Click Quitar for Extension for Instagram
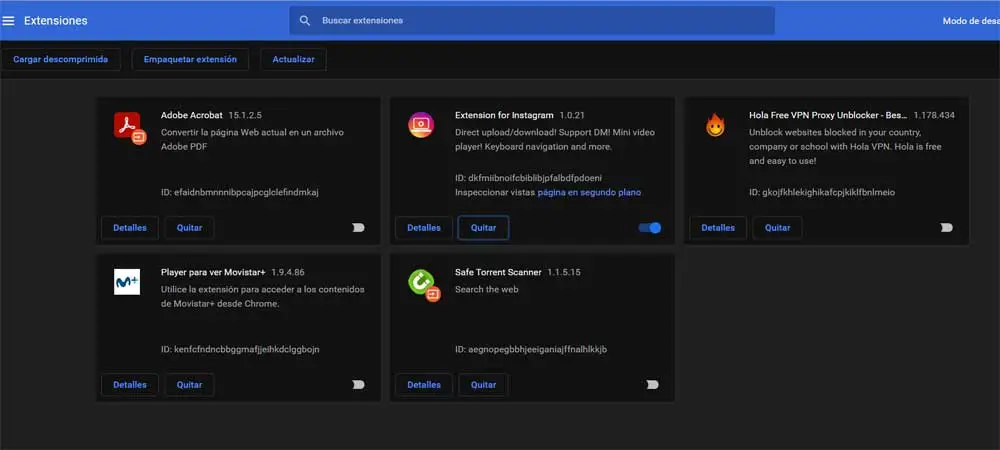The width and height of the screenshot is (1000, 450). click(x=483, y=228)
